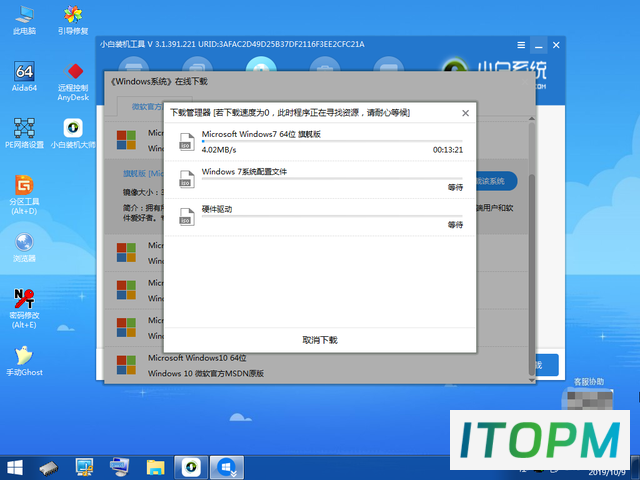Click the 硬件驱动 progress bar
Viewport: 640px width, 480px height.
pos(332,216)
